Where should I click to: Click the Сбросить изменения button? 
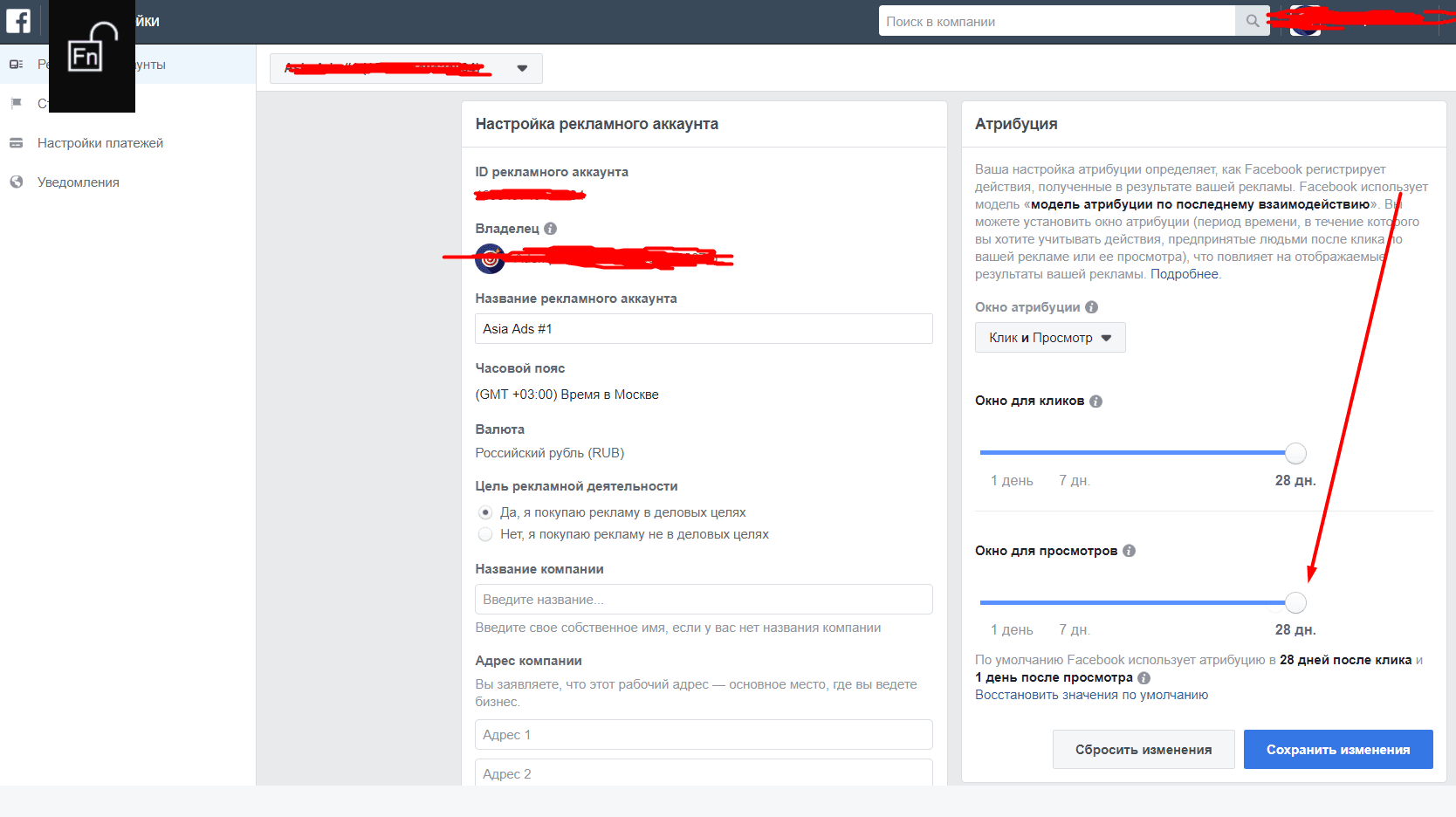[1143, 750]
